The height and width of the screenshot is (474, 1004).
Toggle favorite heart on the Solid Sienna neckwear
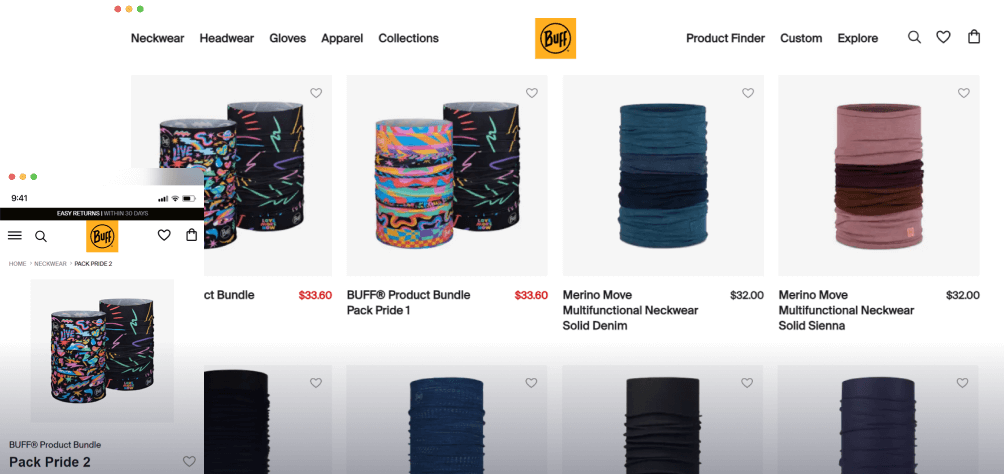[x=964, y=93]
